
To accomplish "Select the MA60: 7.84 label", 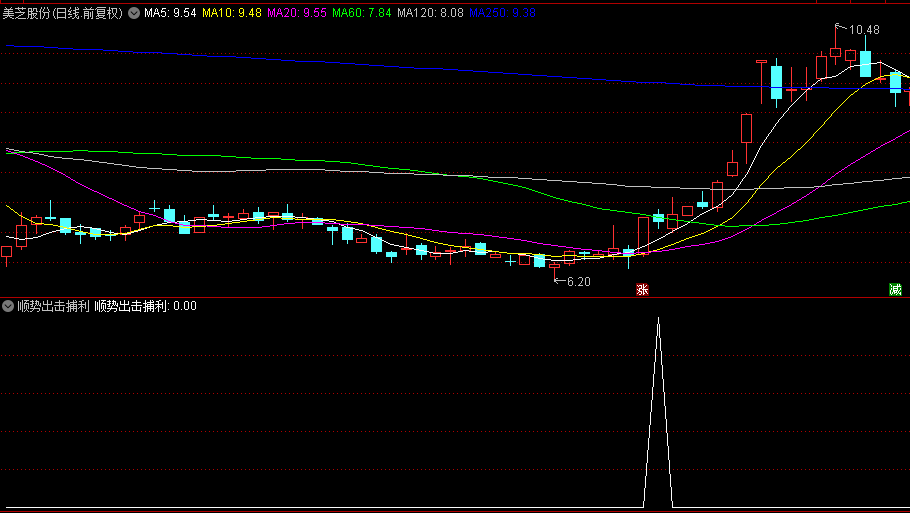I will tap(362, 13).
